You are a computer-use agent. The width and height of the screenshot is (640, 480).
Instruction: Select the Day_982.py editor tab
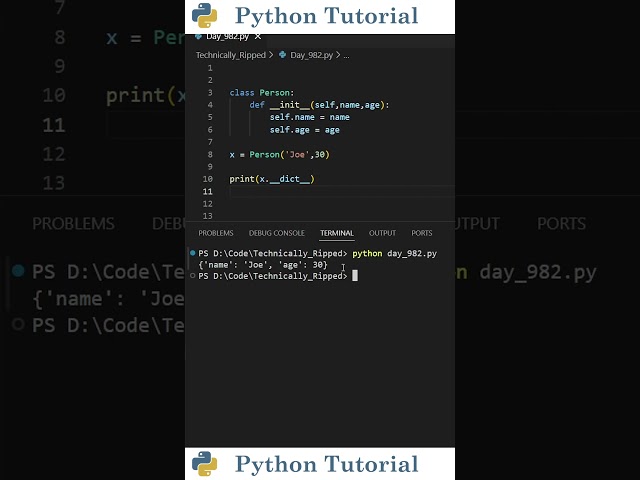click(x=227, y=37)
